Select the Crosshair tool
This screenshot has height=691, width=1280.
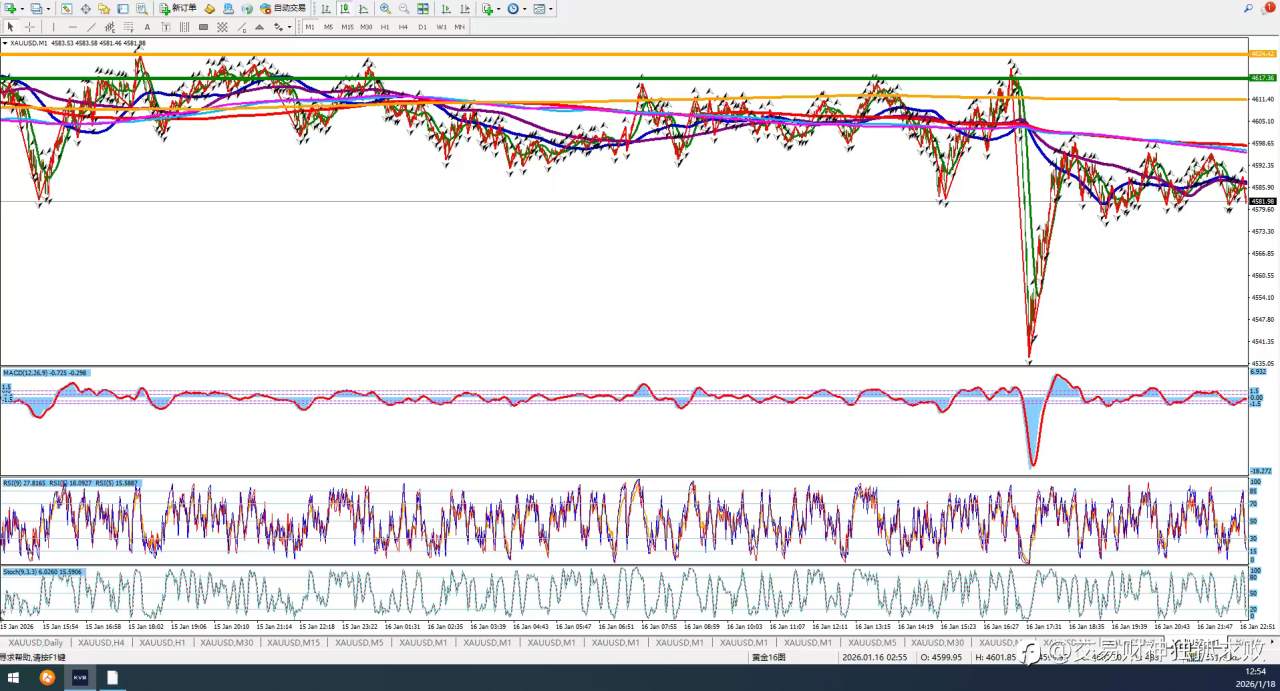pos(29,27)
